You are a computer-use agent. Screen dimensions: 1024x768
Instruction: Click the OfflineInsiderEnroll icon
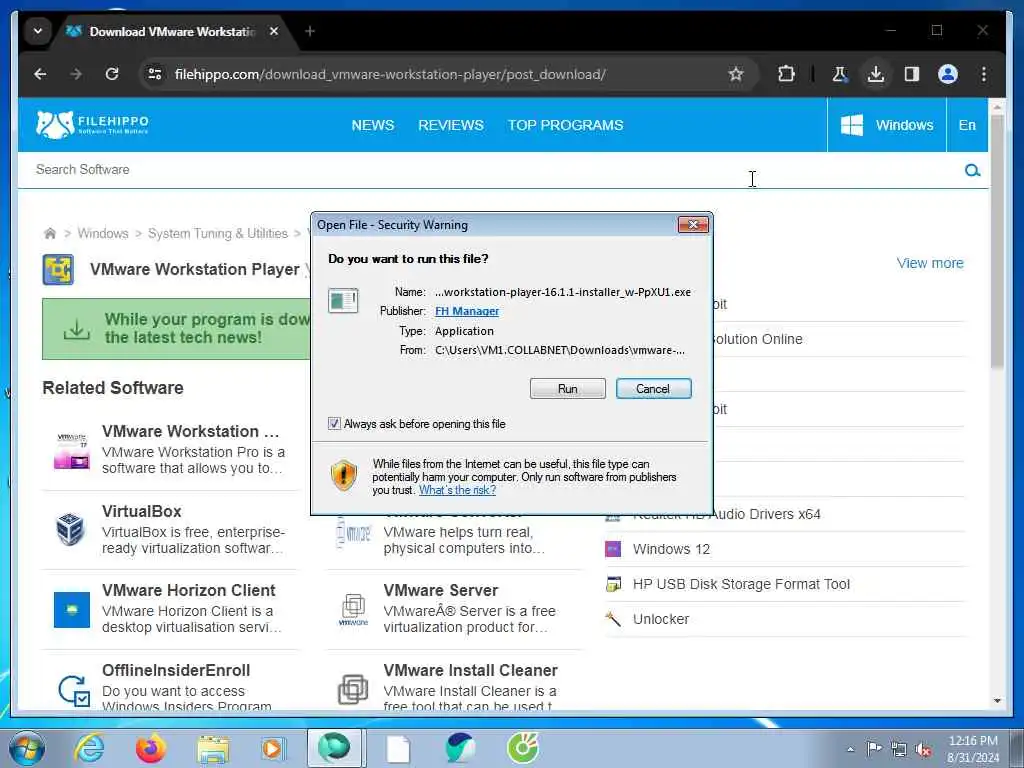coord(73,690)
